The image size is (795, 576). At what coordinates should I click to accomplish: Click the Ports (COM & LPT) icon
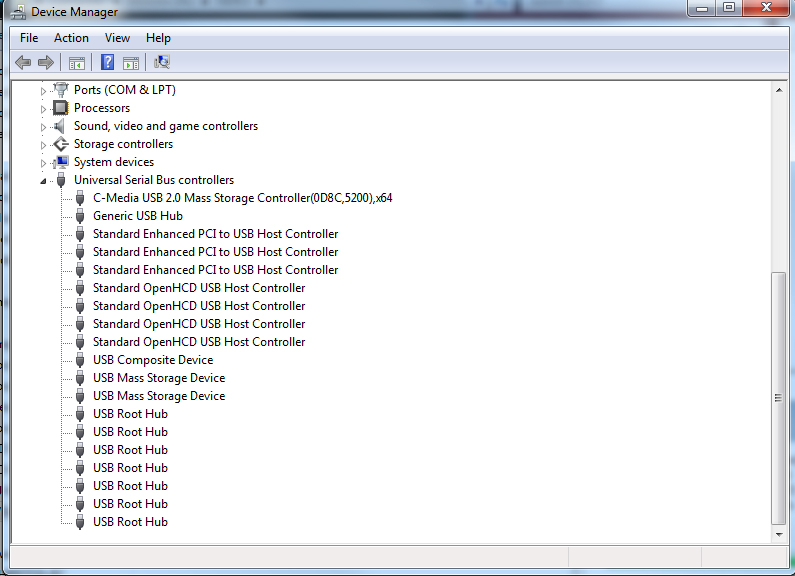61,90
